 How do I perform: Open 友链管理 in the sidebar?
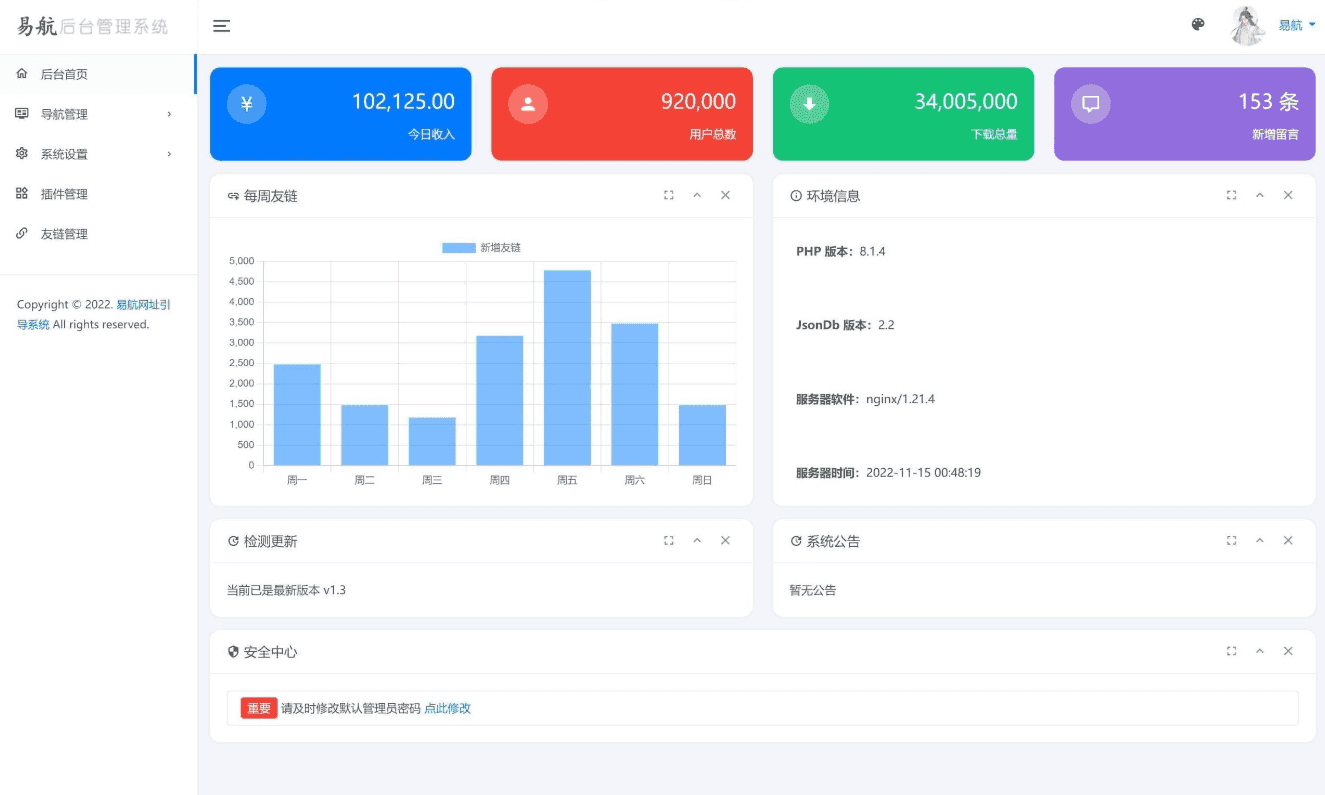(x=97, y=234)
